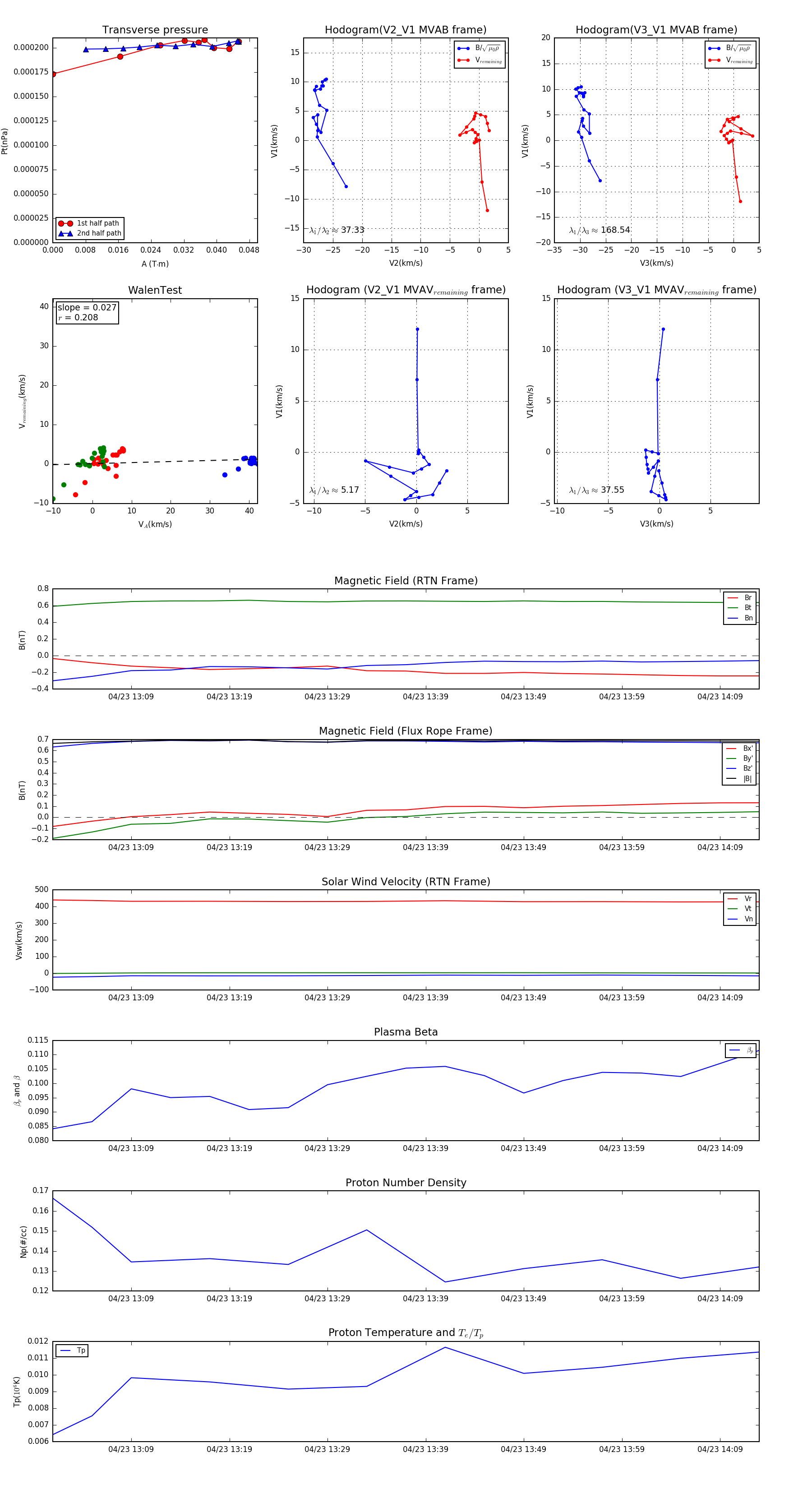Click the Bz' legend entry
This screenshot has height=1489, width=812.
click(740, 768)
